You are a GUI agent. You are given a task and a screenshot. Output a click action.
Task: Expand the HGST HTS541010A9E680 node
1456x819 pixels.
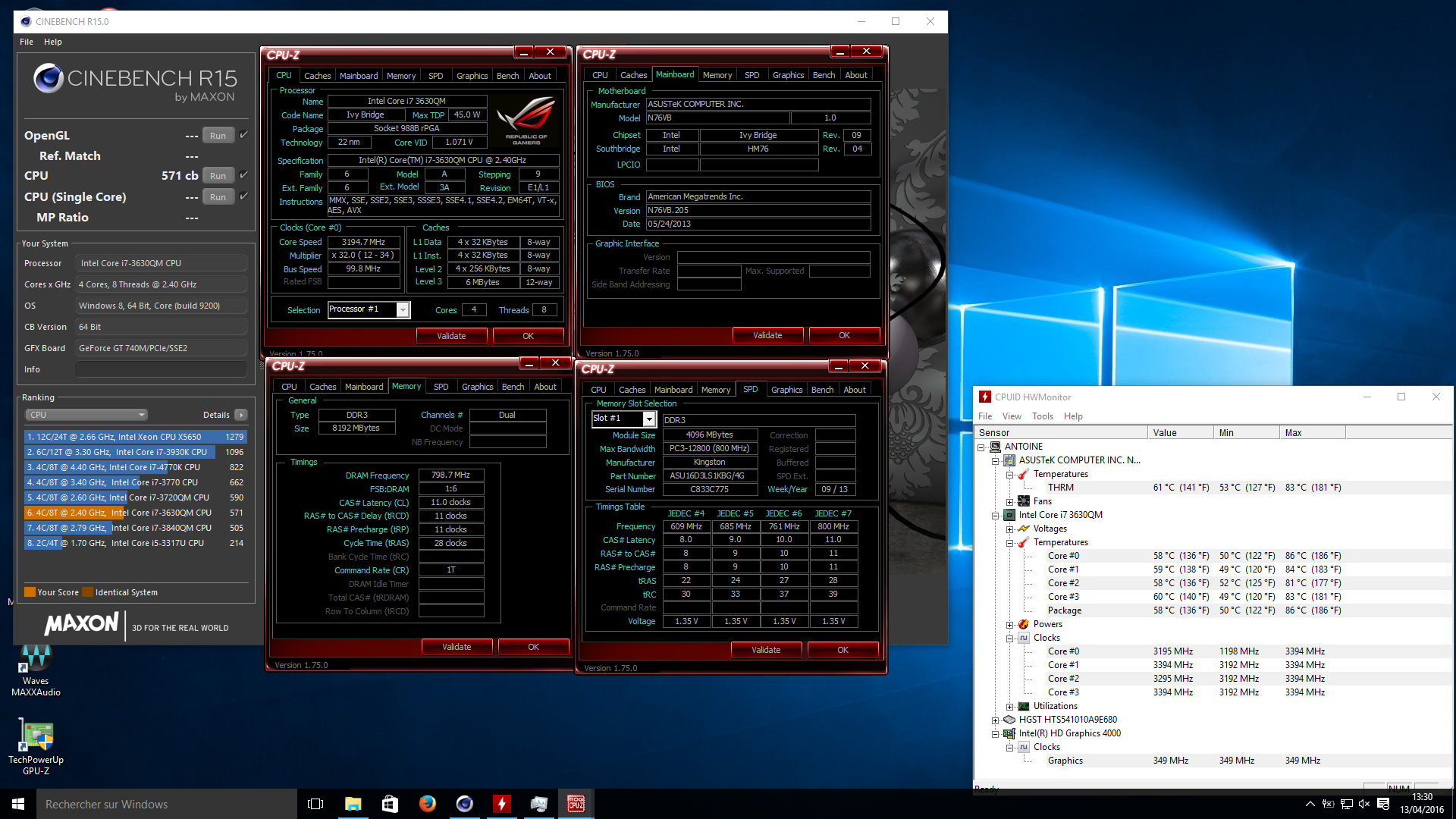[x=995, y=720]
